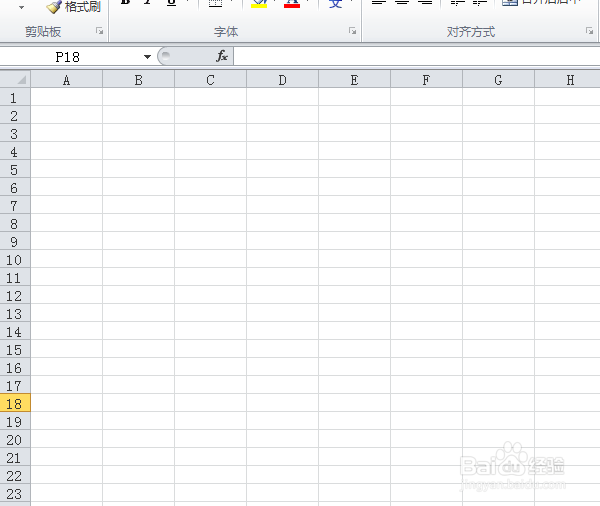Viewport: 600px width, 506px height.
Task: Apply the yellow fill color
Action: (x=259, y=4)
